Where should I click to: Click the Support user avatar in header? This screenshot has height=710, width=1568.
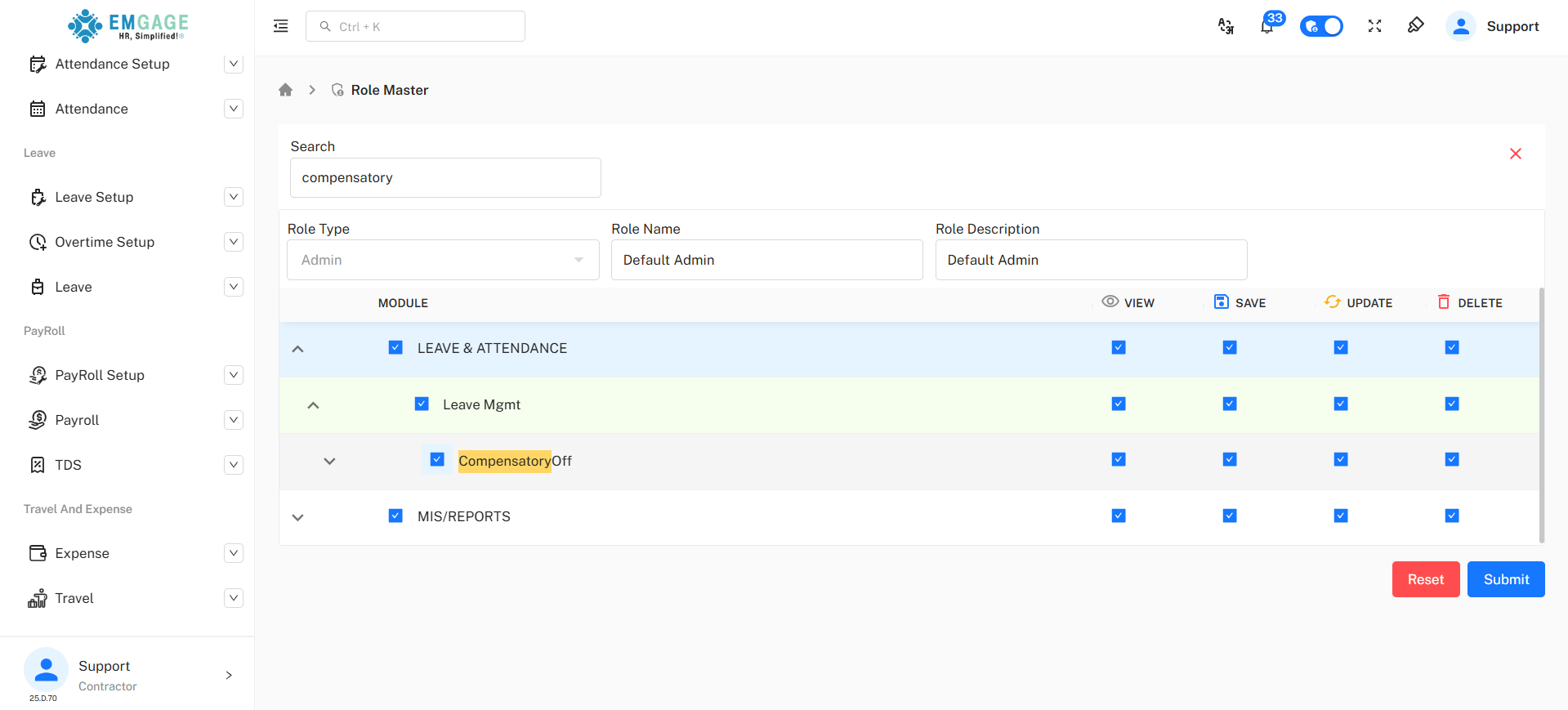click(1460, 26)
